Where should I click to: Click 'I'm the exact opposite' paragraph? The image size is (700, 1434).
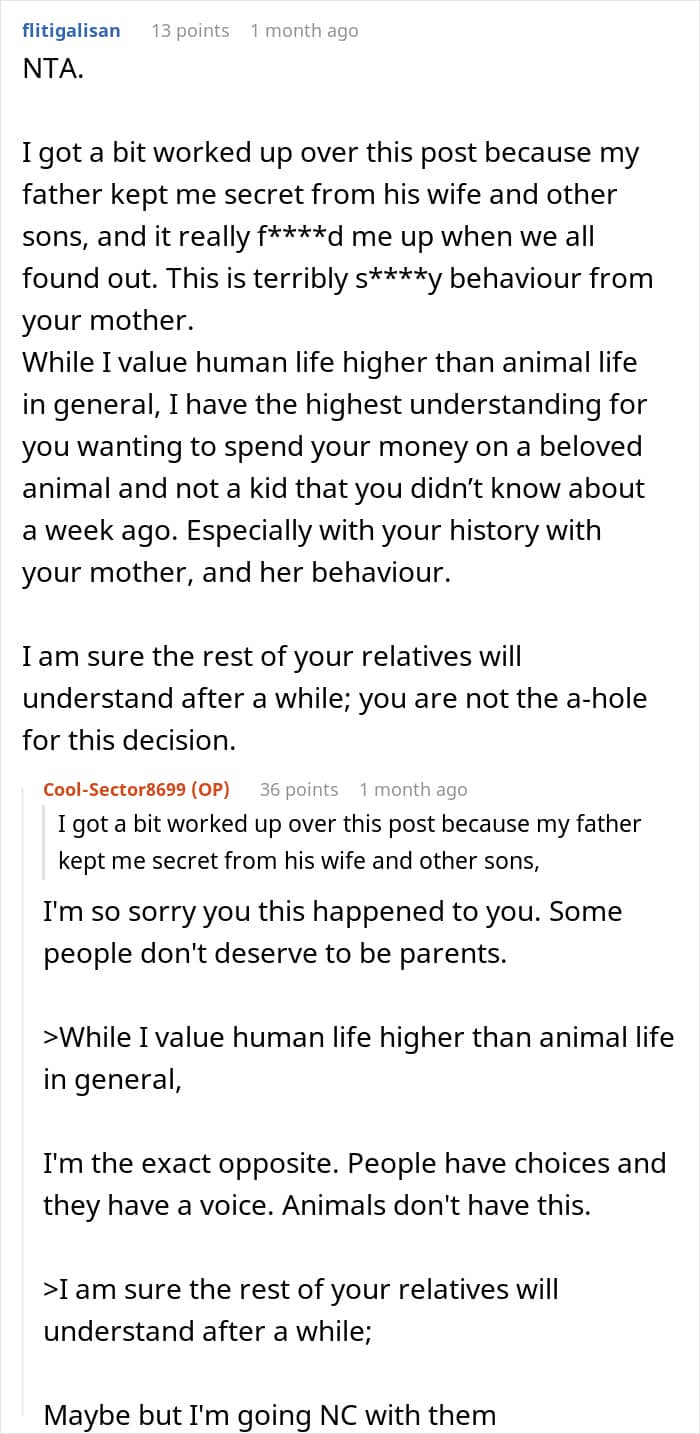click(x=354, y=1184)
